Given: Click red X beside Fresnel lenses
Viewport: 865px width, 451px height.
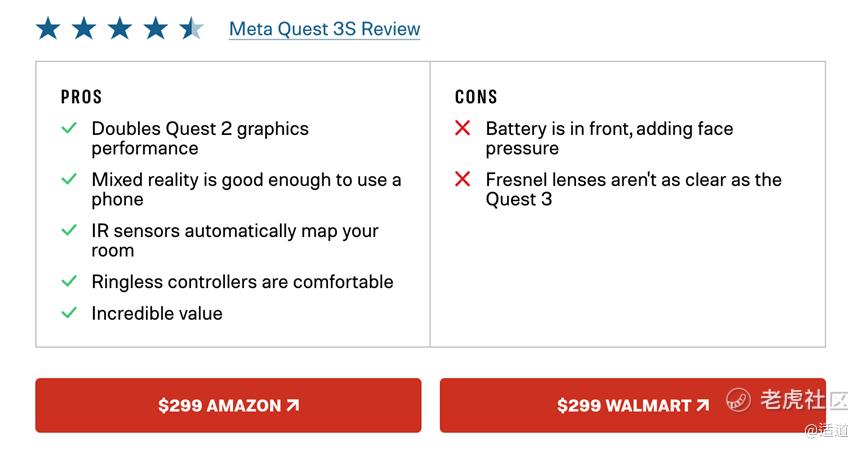Looking at the screenshot, I should pos(462,179).
